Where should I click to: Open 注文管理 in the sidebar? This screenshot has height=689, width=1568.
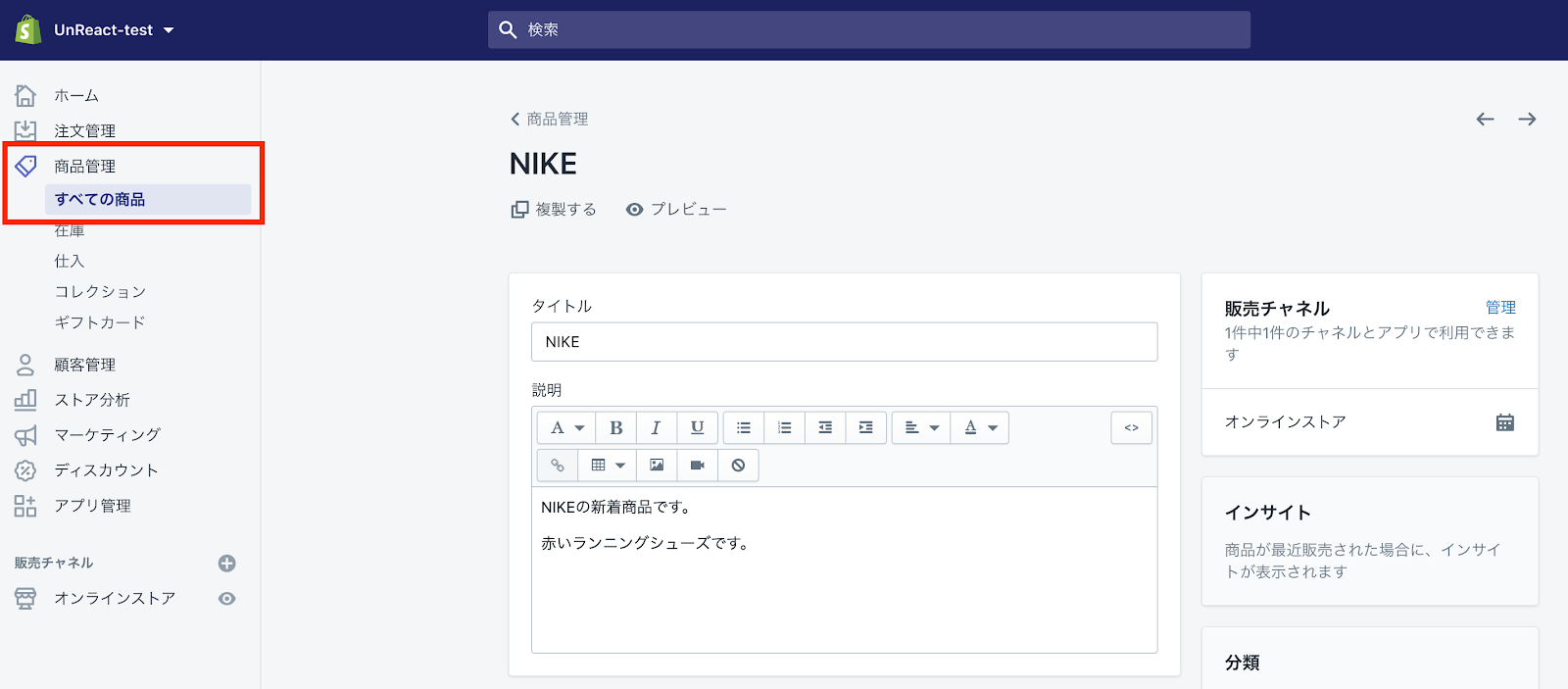click(84, 130)
